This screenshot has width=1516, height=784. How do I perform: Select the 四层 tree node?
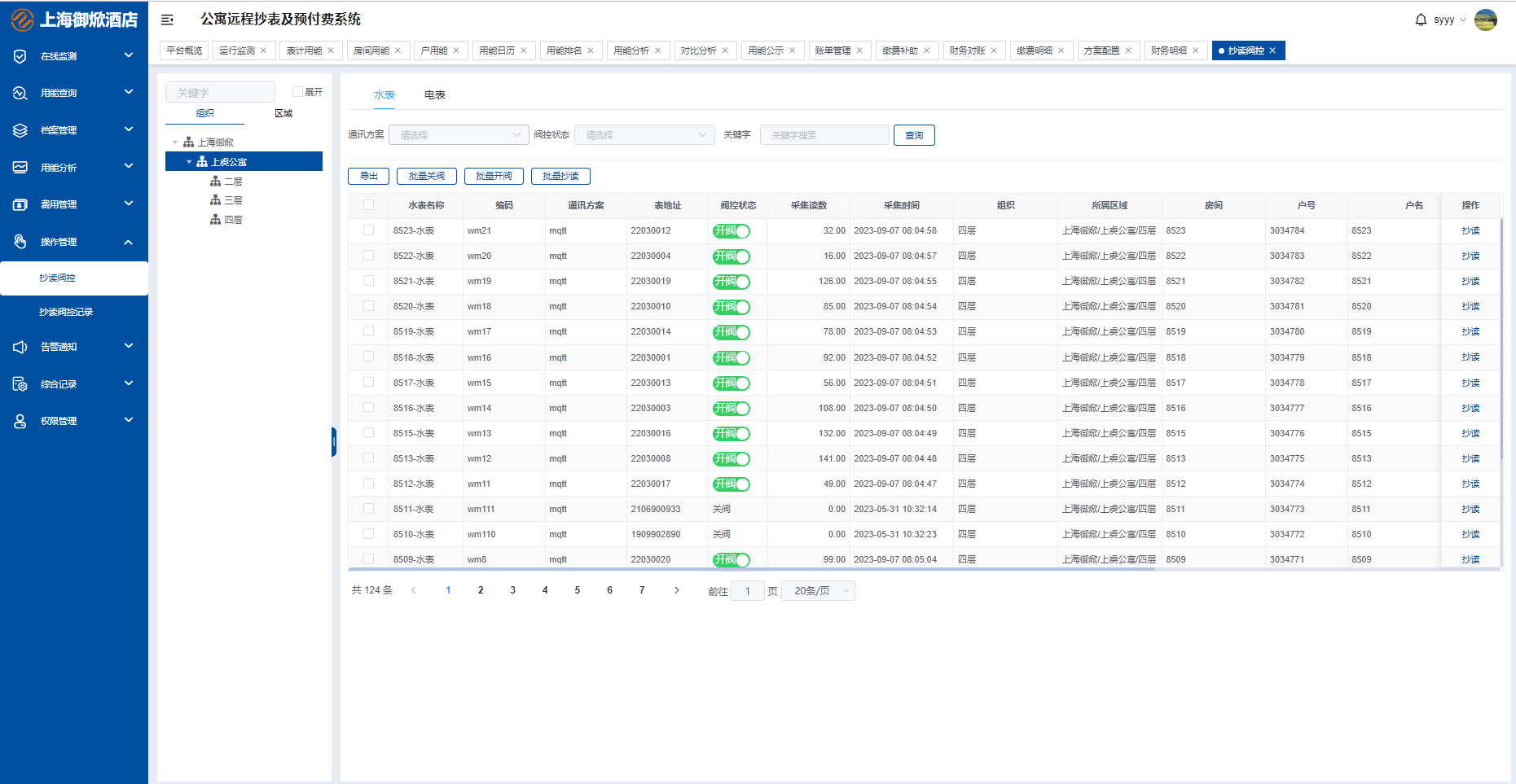pos(233,220)
